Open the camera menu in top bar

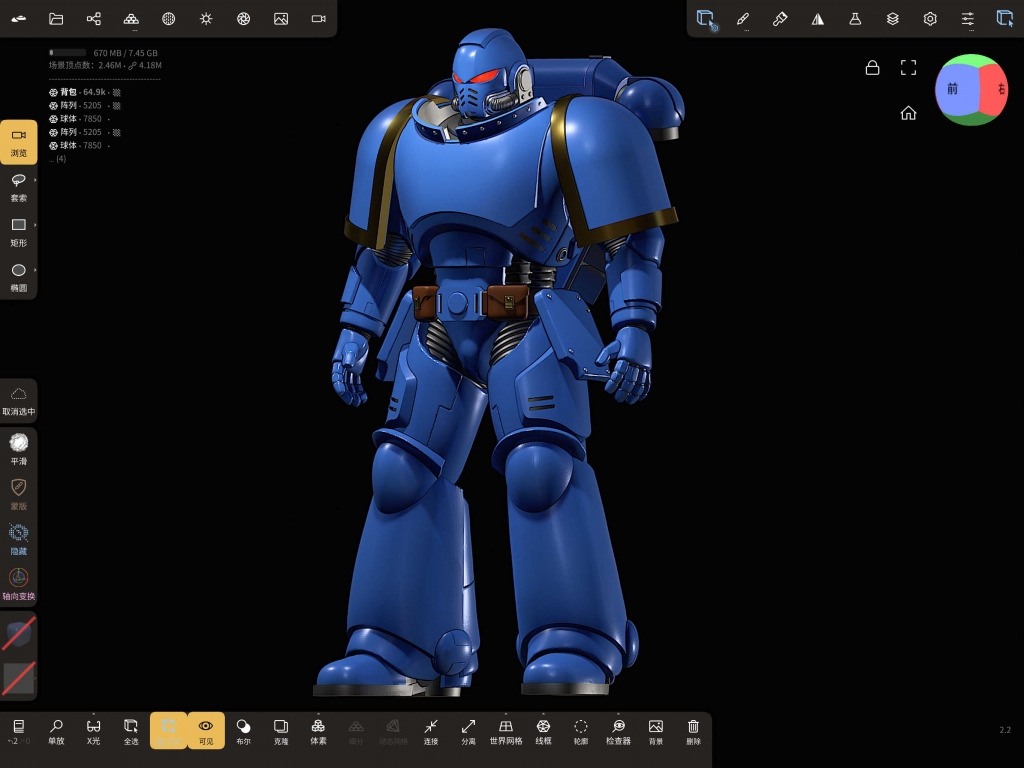tap(319, 19)
